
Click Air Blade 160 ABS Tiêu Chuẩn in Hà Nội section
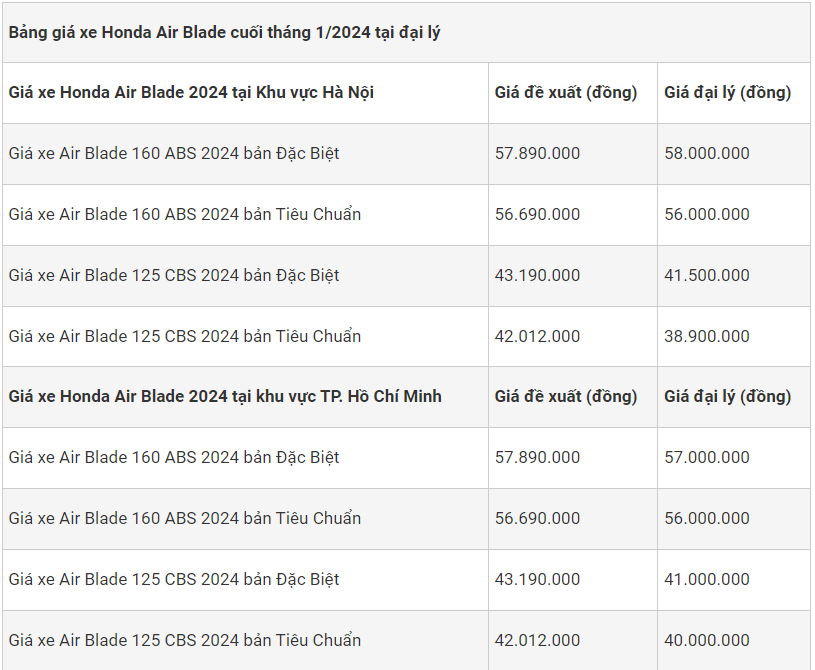click(185, 214)
